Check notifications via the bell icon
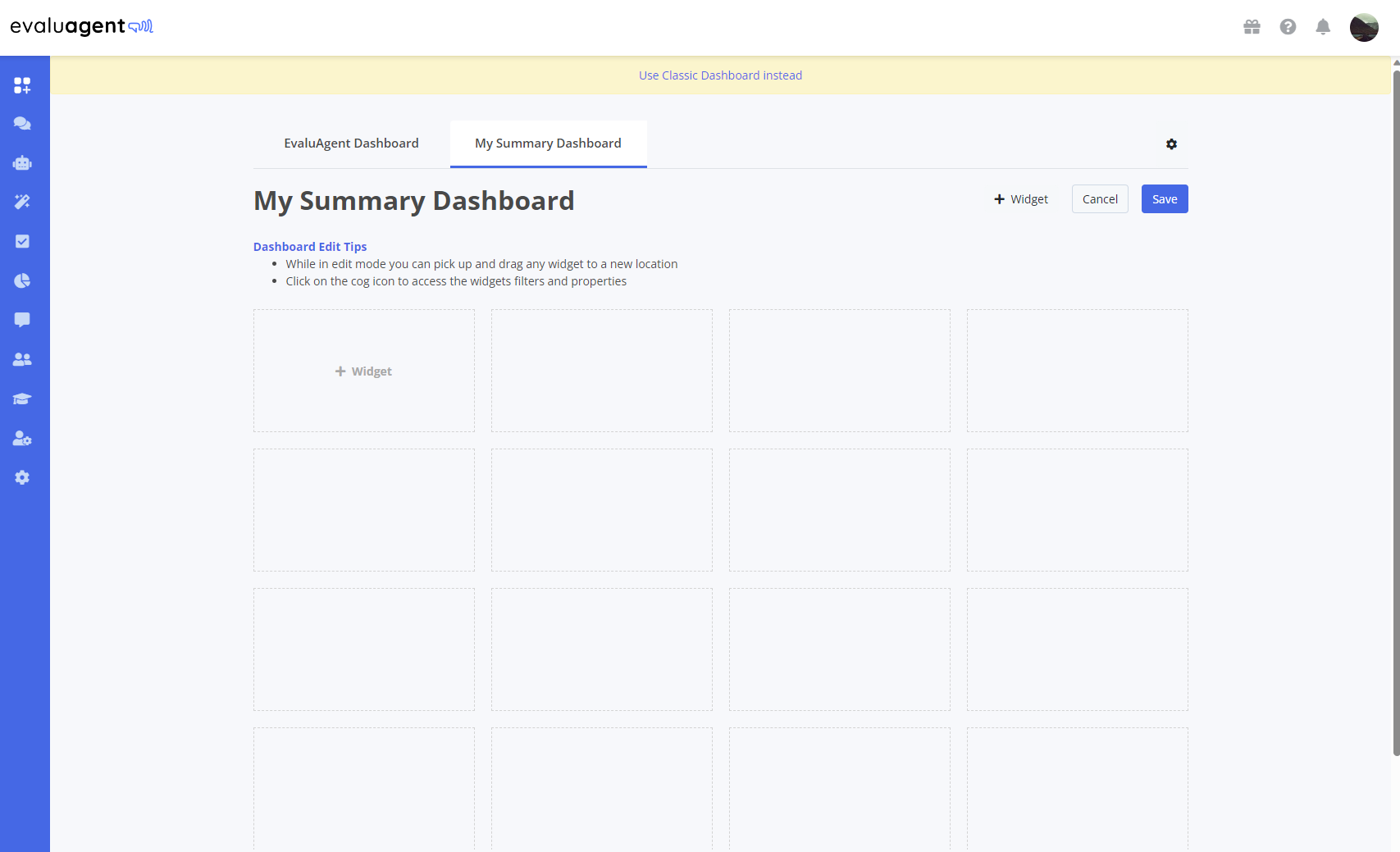This screenshot has width=1400, height=852. pyautogui.click(x=1323, y=26)
